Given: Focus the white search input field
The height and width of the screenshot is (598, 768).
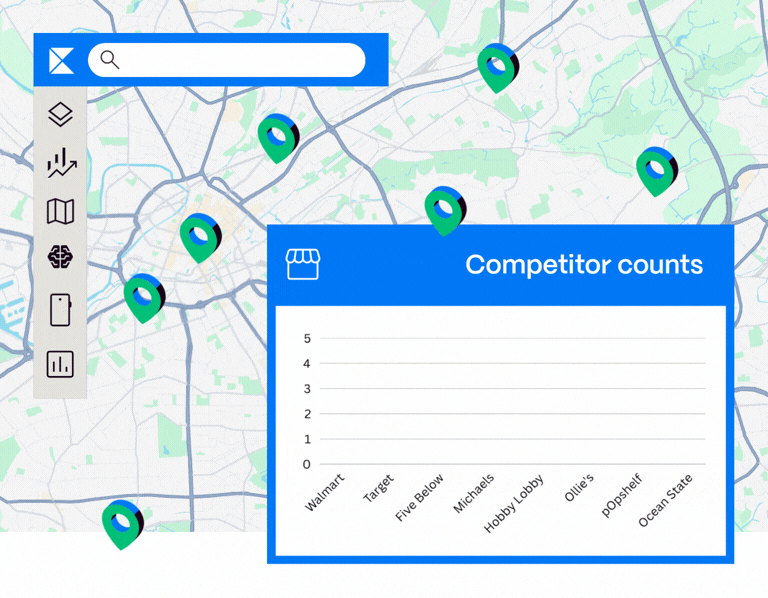Looking at the screenshot, I should [227, 60].
